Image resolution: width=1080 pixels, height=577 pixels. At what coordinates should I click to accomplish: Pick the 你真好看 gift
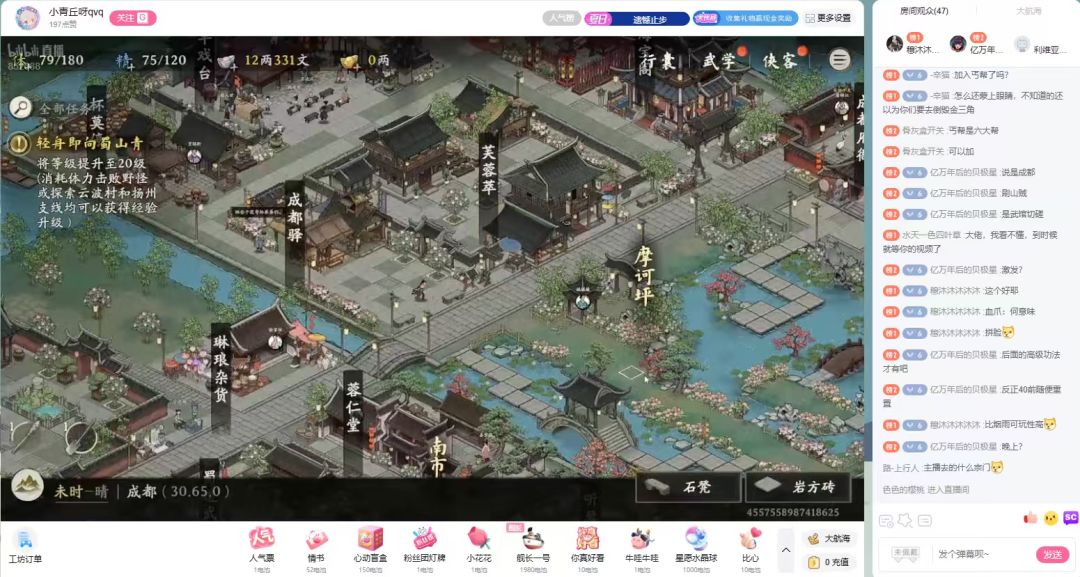[588, 547]
